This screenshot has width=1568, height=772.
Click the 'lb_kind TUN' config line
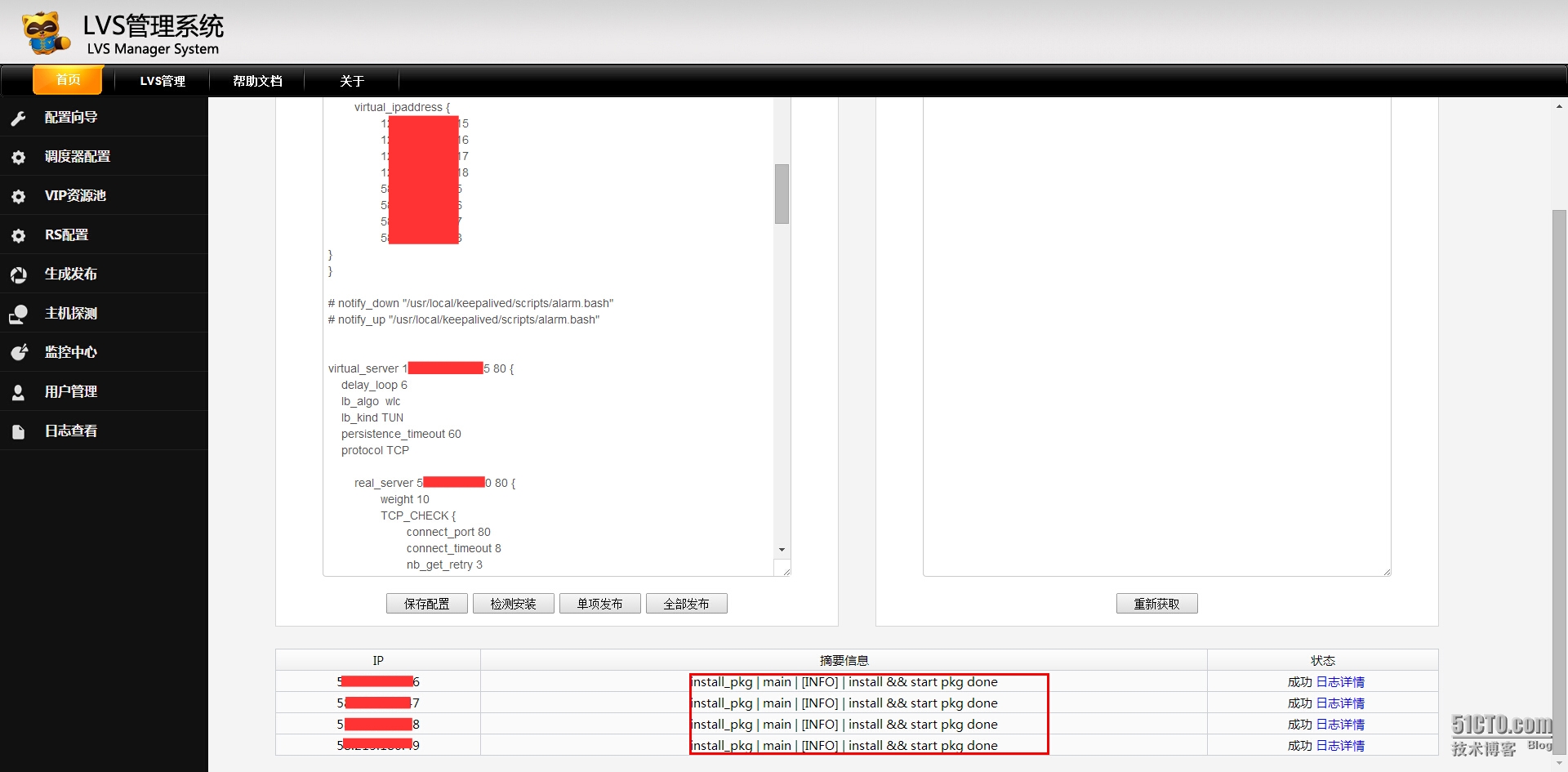(x=372, y=417)
